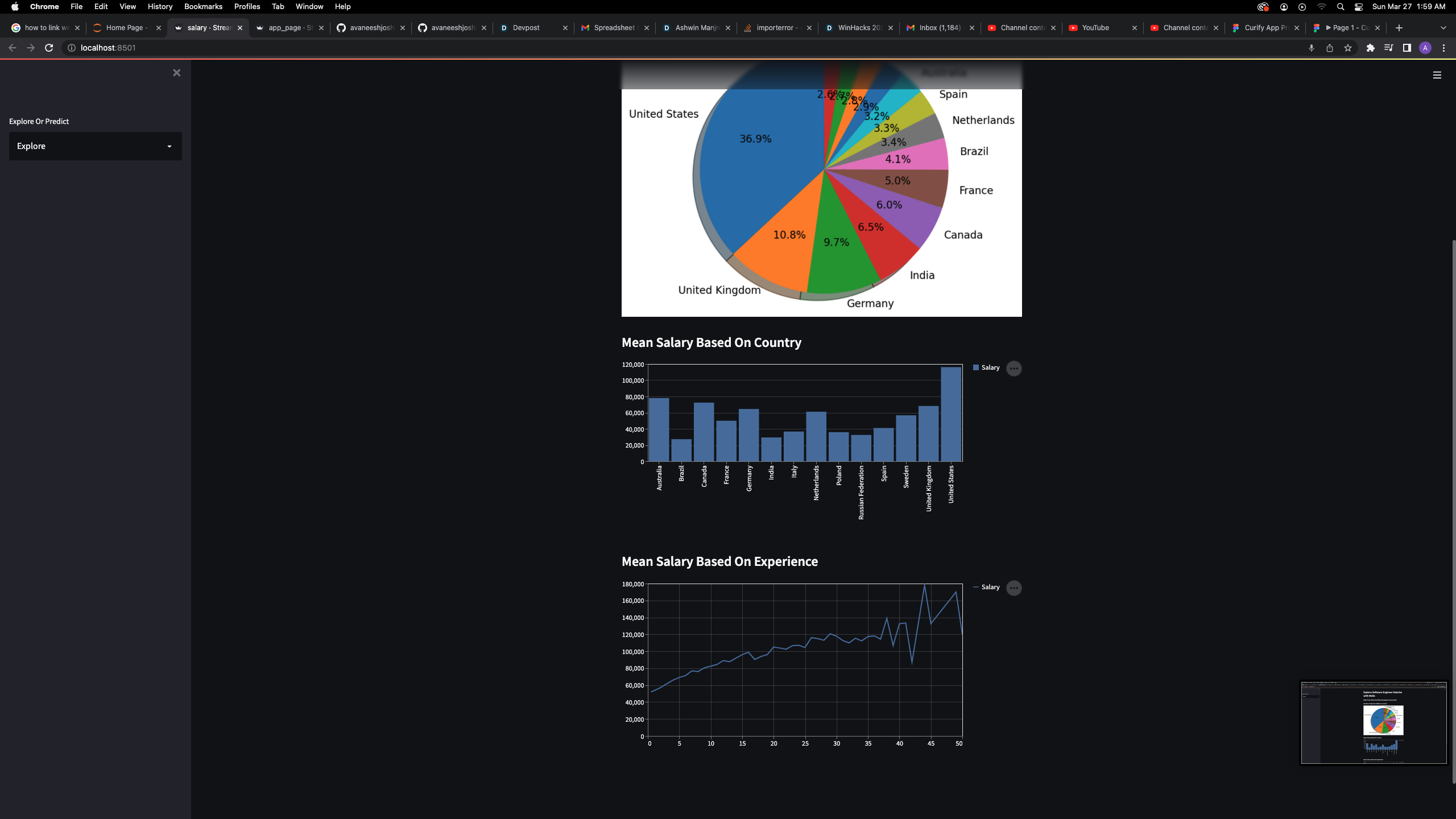Open the Streamlit hamburger menu
Image resolution: width=1456 pixels, height=819 pixels.
(1437, 75)
